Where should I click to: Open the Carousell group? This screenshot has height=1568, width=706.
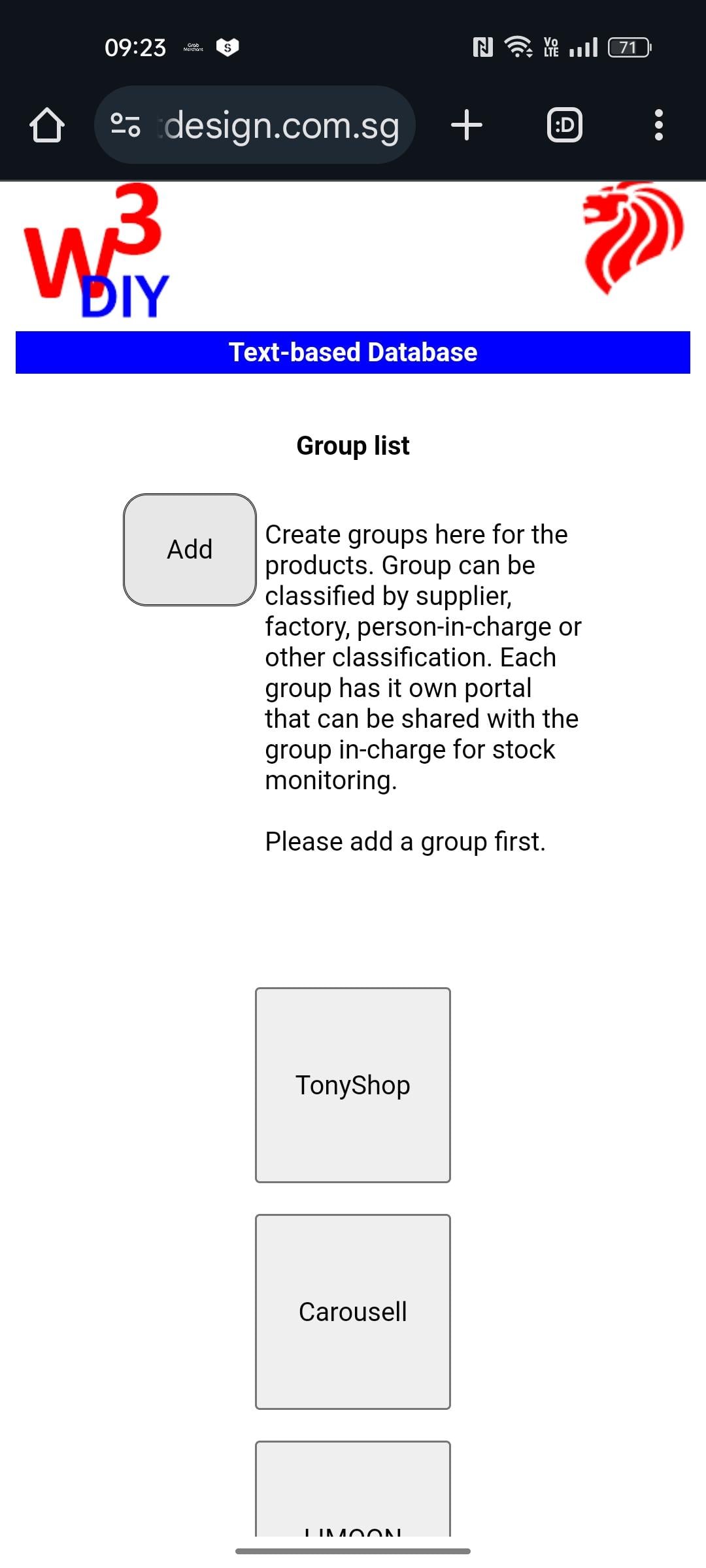[x=353, y=1312]
